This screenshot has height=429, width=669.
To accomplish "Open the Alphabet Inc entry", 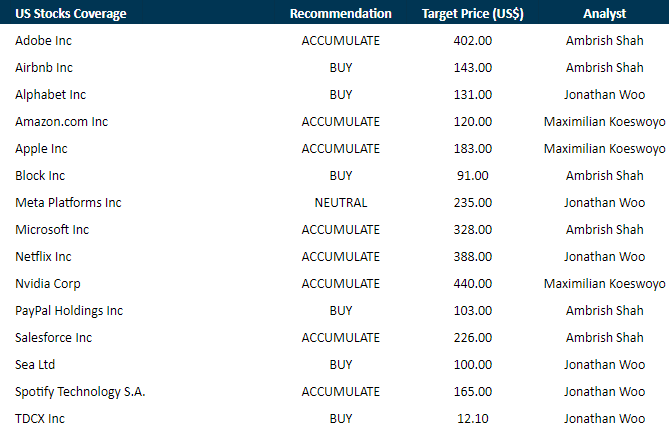I will 50,95.
